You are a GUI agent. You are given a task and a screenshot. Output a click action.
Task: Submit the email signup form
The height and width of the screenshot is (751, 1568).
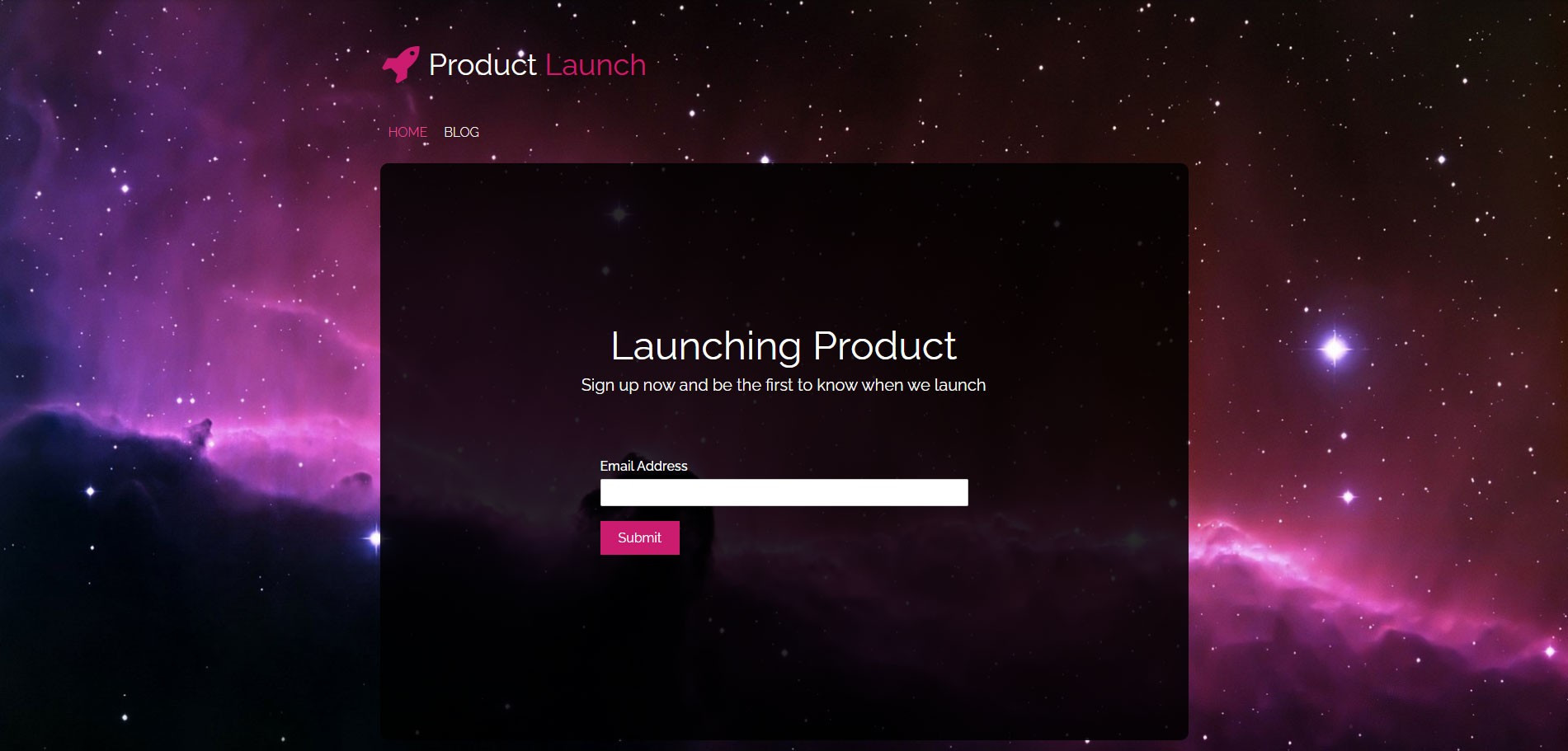pos(640,537)
